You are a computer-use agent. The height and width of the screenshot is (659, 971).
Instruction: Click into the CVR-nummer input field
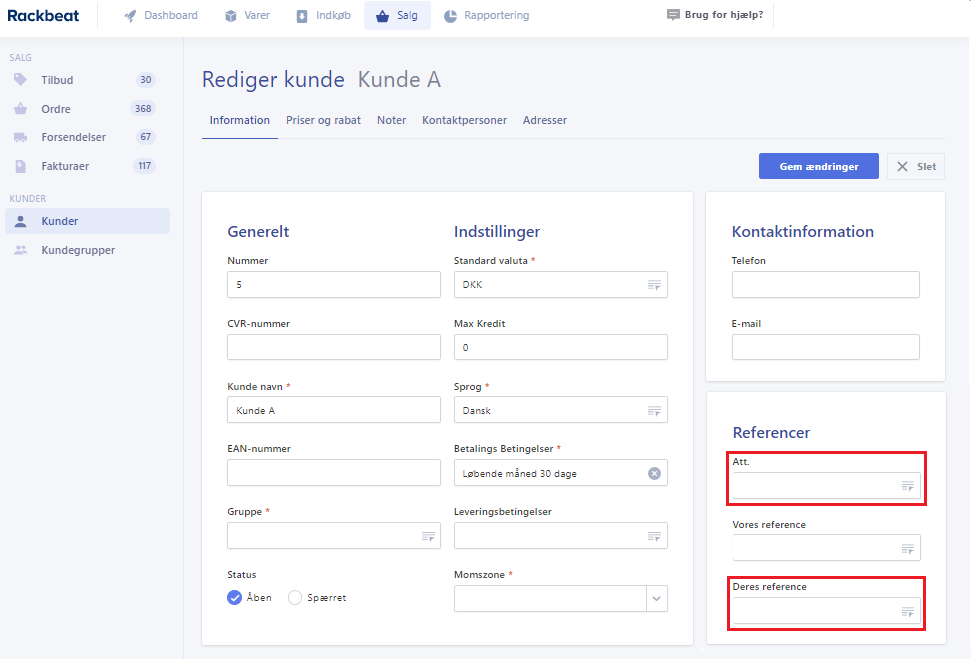pyautogui.click(x=334, y=347)
